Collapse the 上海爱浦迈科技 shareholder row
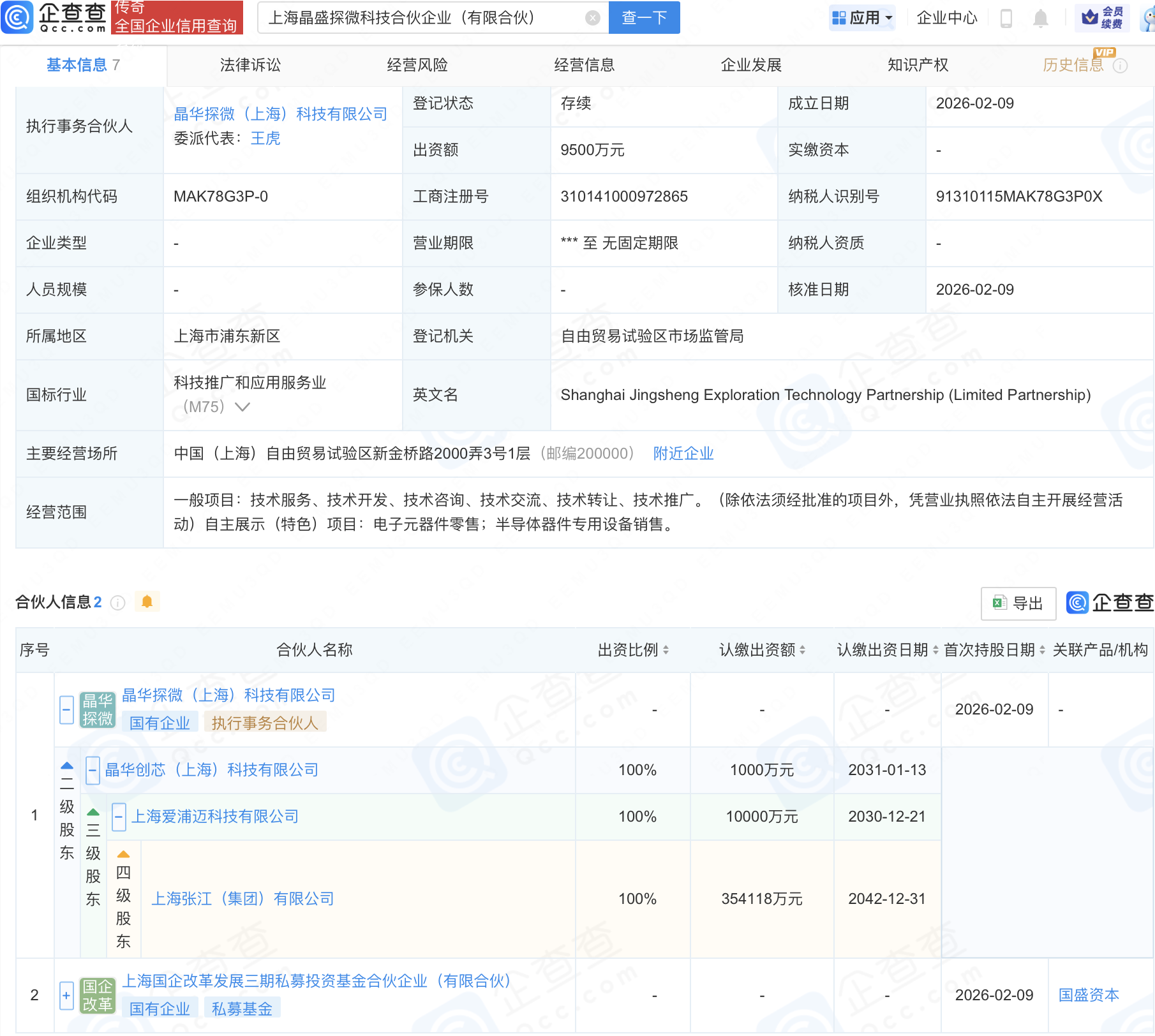 pos(119,817)
